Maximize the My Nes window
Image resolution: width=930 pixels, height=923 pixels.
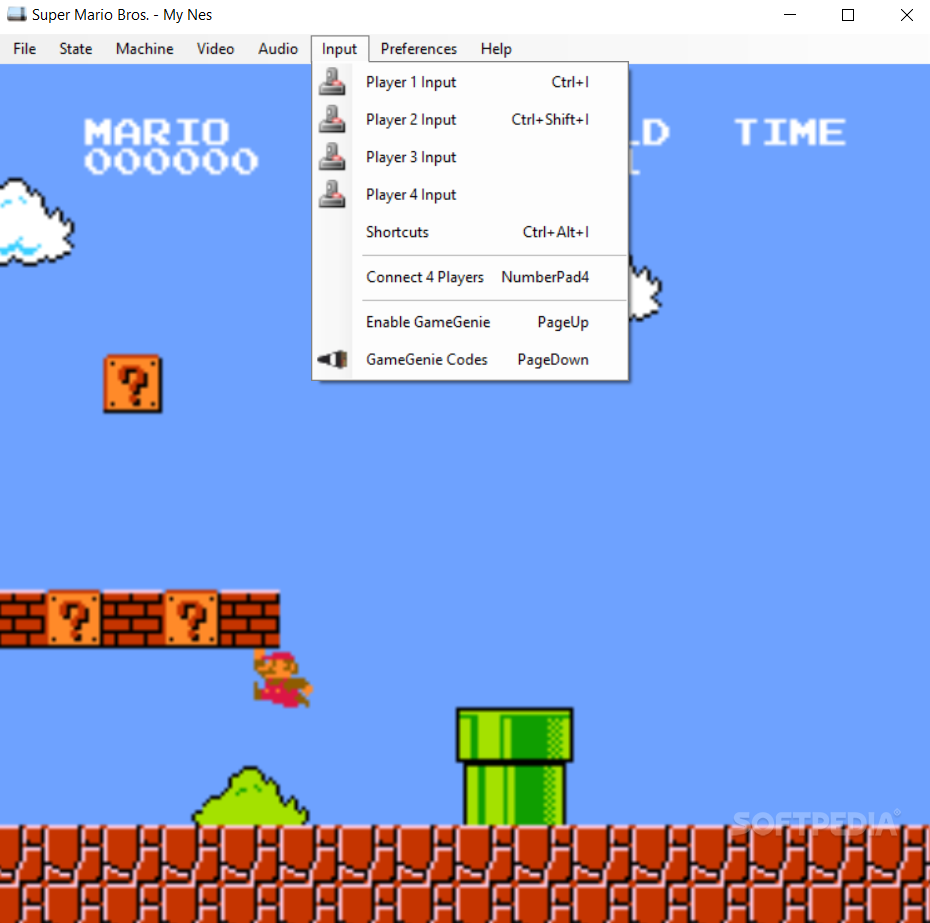[848, 15]
